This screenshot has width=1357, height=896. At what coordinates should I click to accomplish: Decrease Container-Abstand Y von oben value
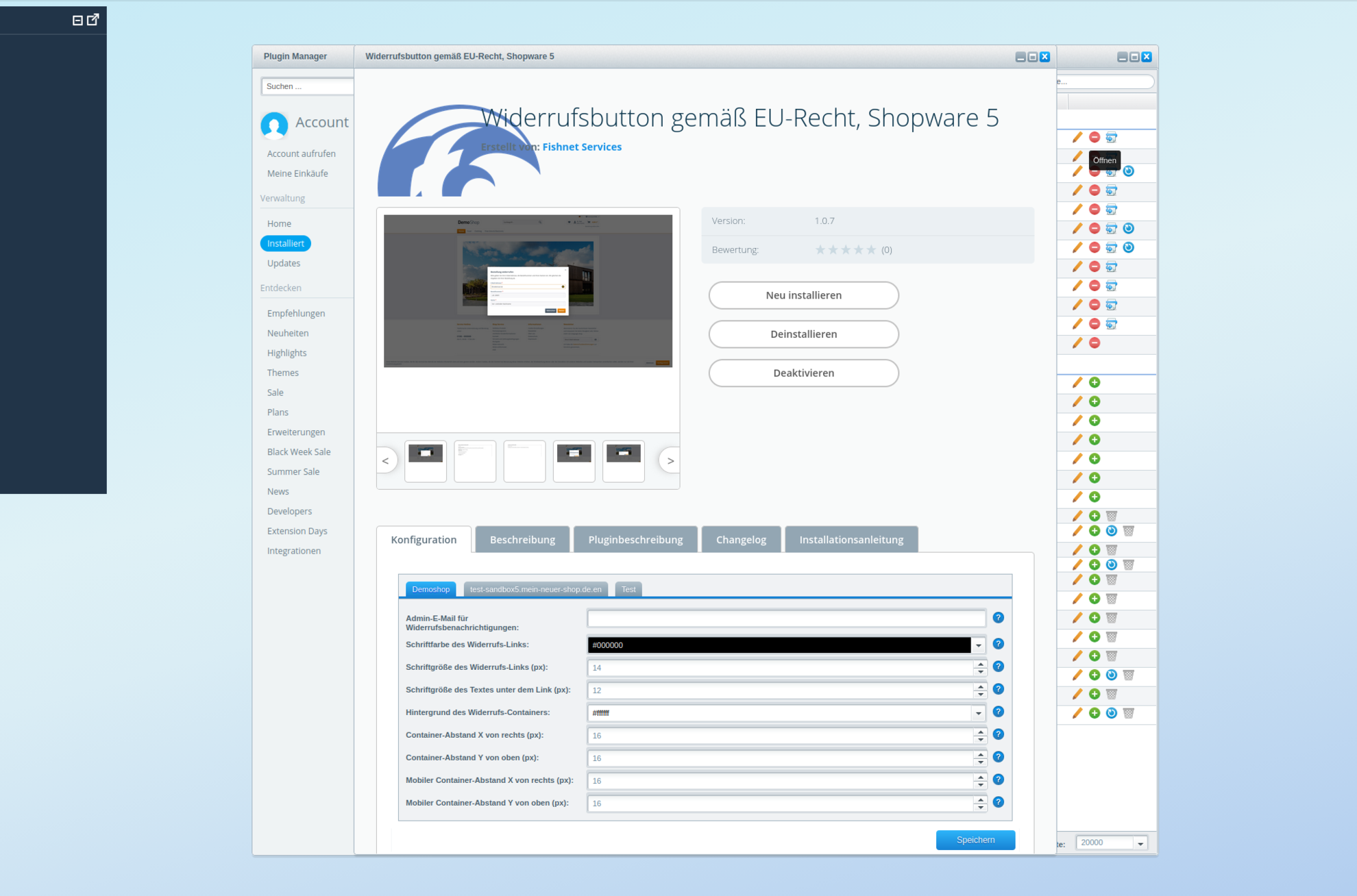pos(981,762)
